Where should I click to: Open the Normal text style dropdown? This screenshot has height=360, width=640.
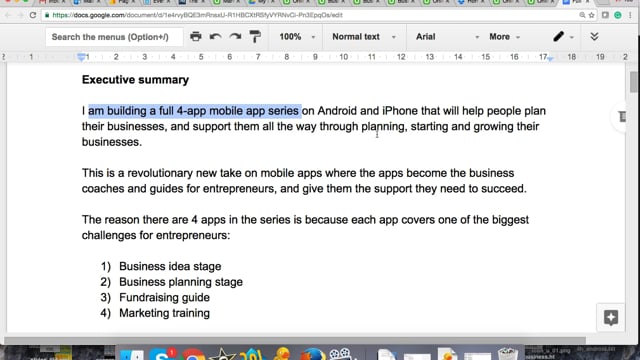364,37
